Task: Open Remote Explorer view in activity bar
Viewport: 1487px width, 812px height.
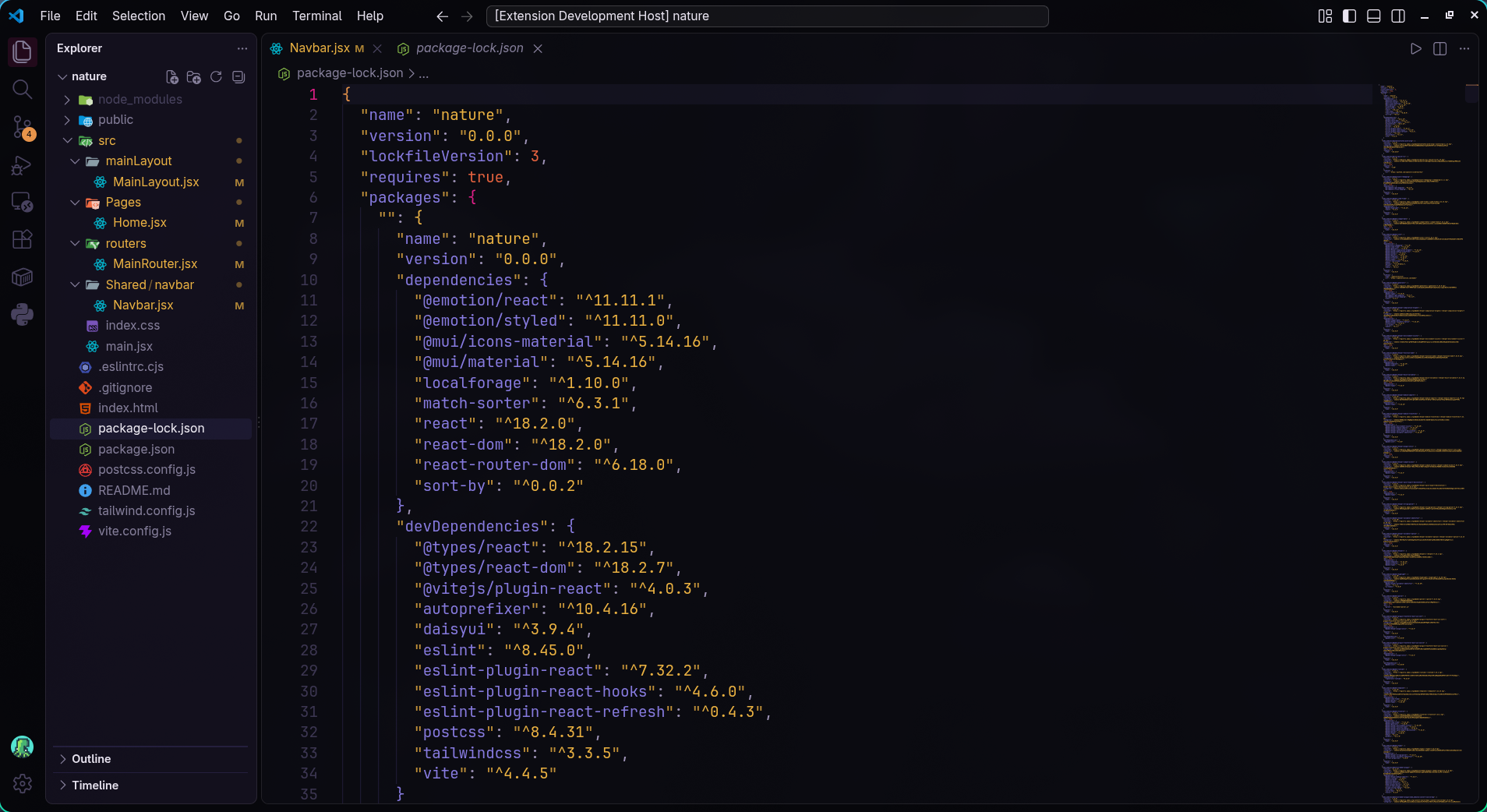Action: (22, 203)
